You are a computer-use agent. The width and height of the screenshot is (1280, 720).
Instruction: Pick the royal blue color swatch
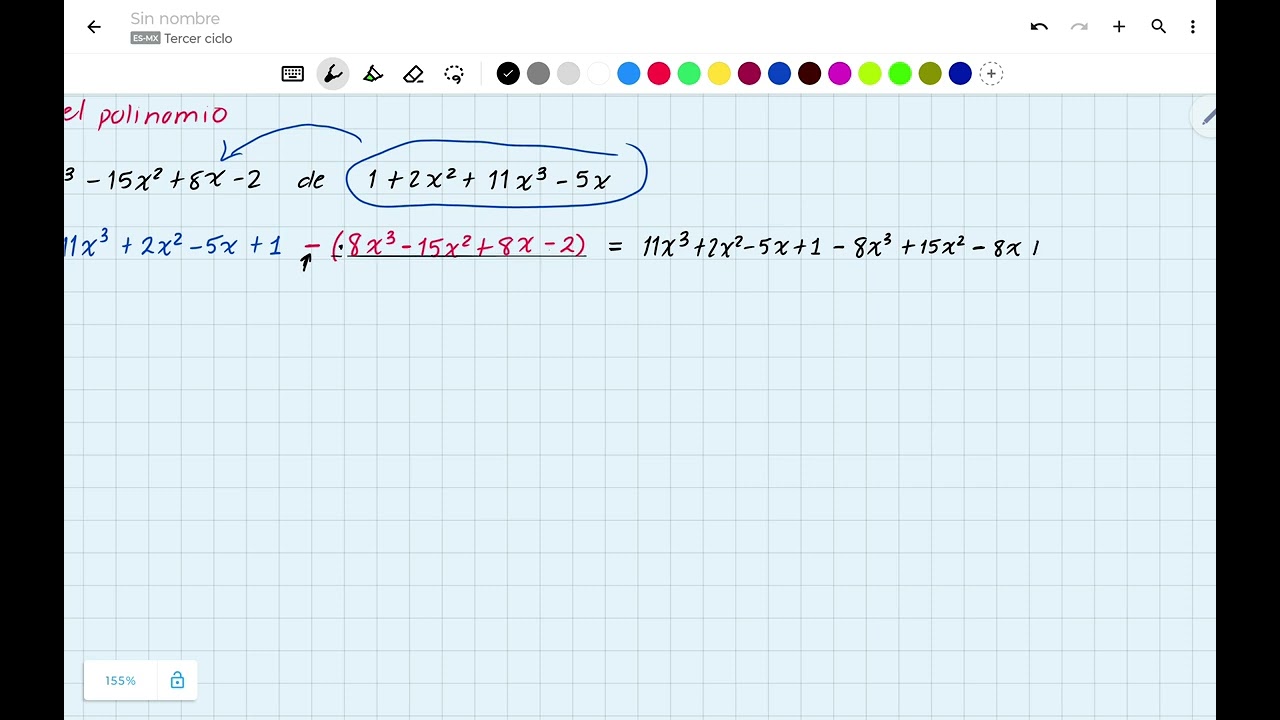click(779, 73)
